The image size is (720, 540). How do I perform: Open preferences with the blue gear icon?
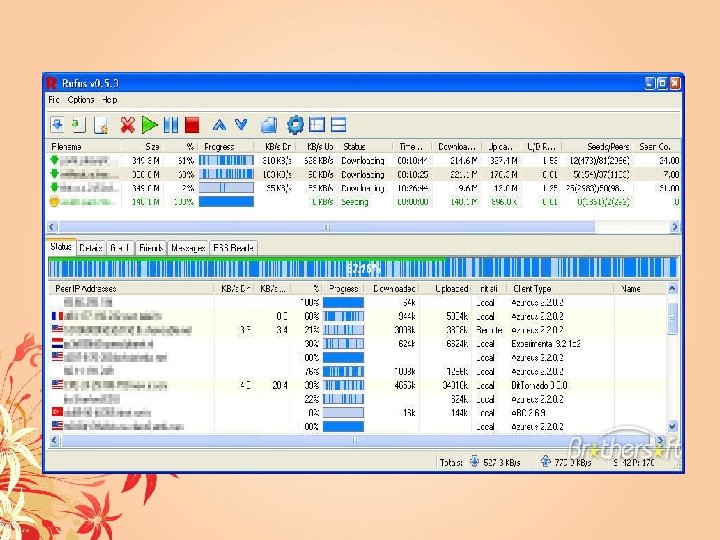pos(295,125)
